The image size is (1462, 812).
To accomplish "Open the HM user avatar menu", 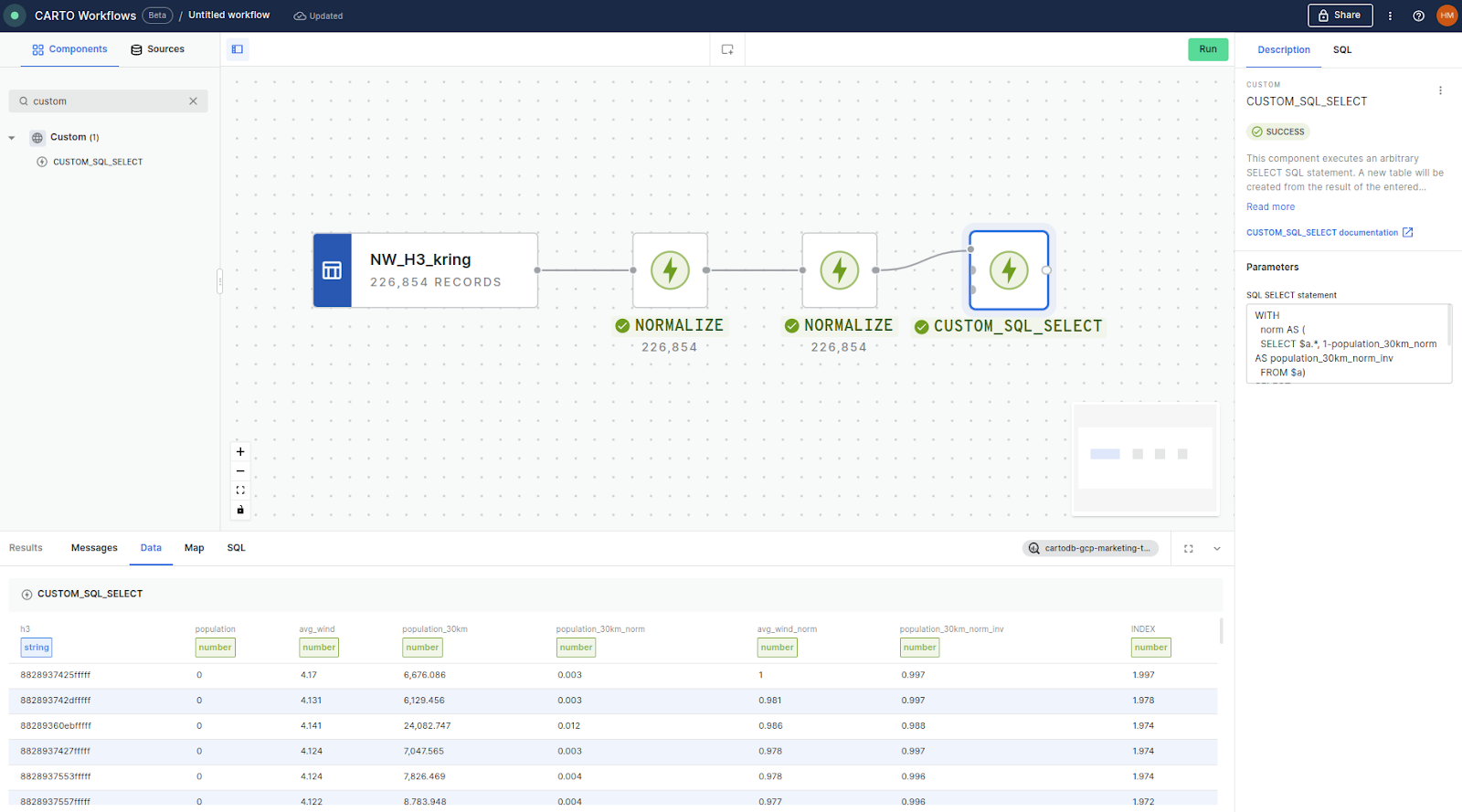I will tap(1446, 16).
